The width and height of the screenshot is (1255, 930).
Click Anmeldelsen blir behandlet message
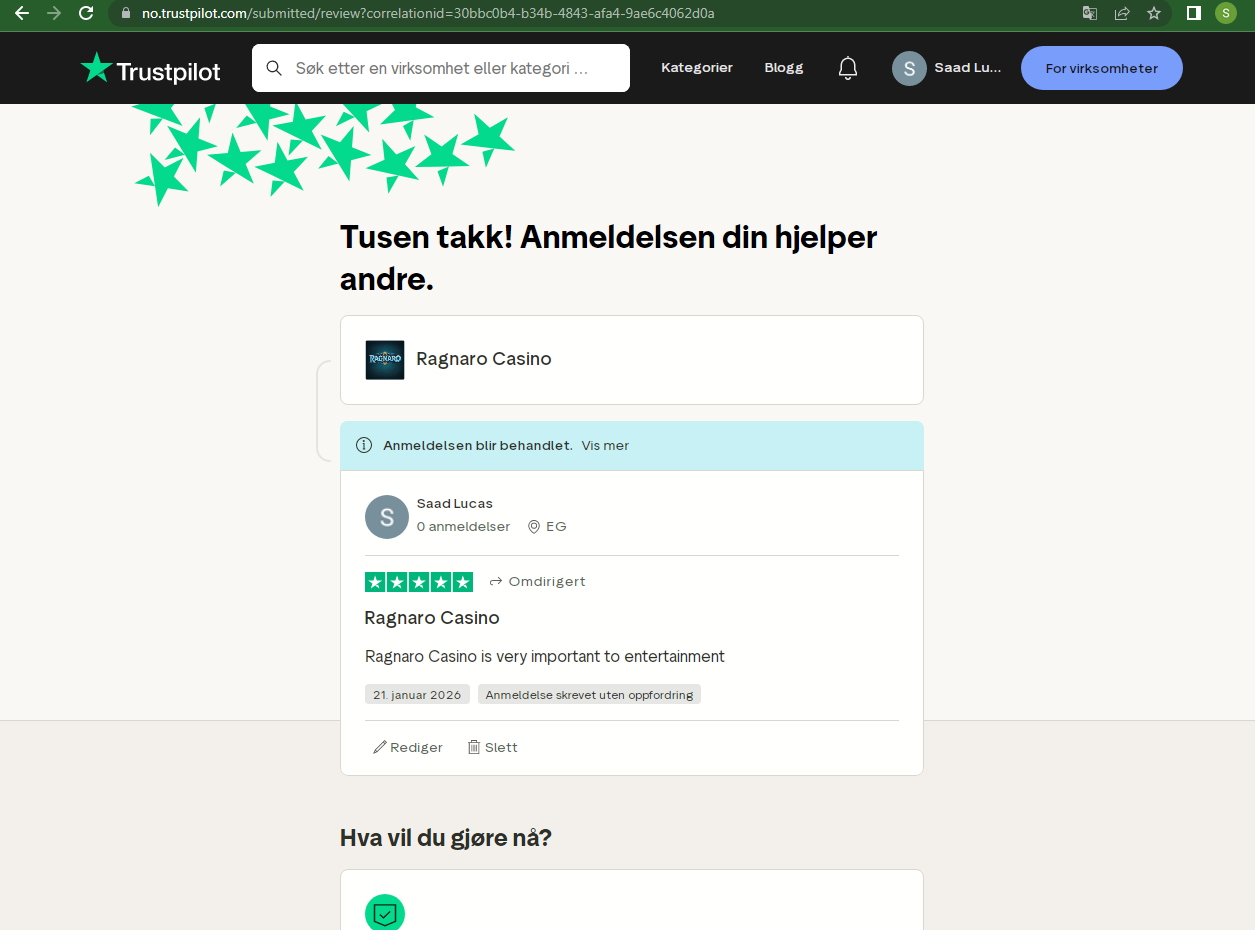tap(478, 446)
